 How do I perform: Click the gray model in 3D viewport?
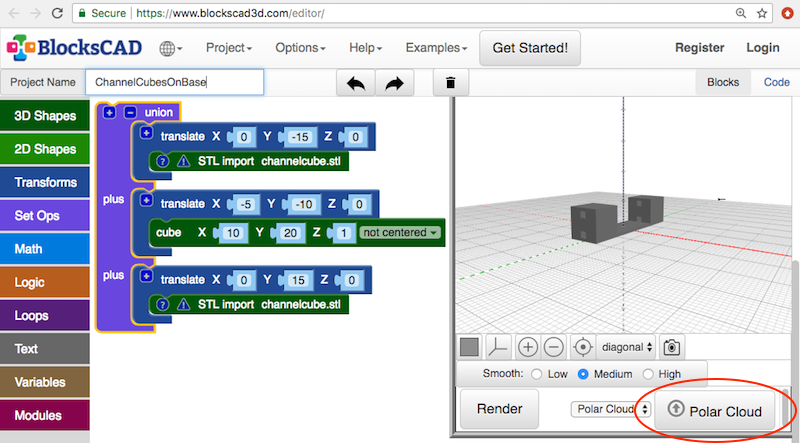[x=616, y=217]
